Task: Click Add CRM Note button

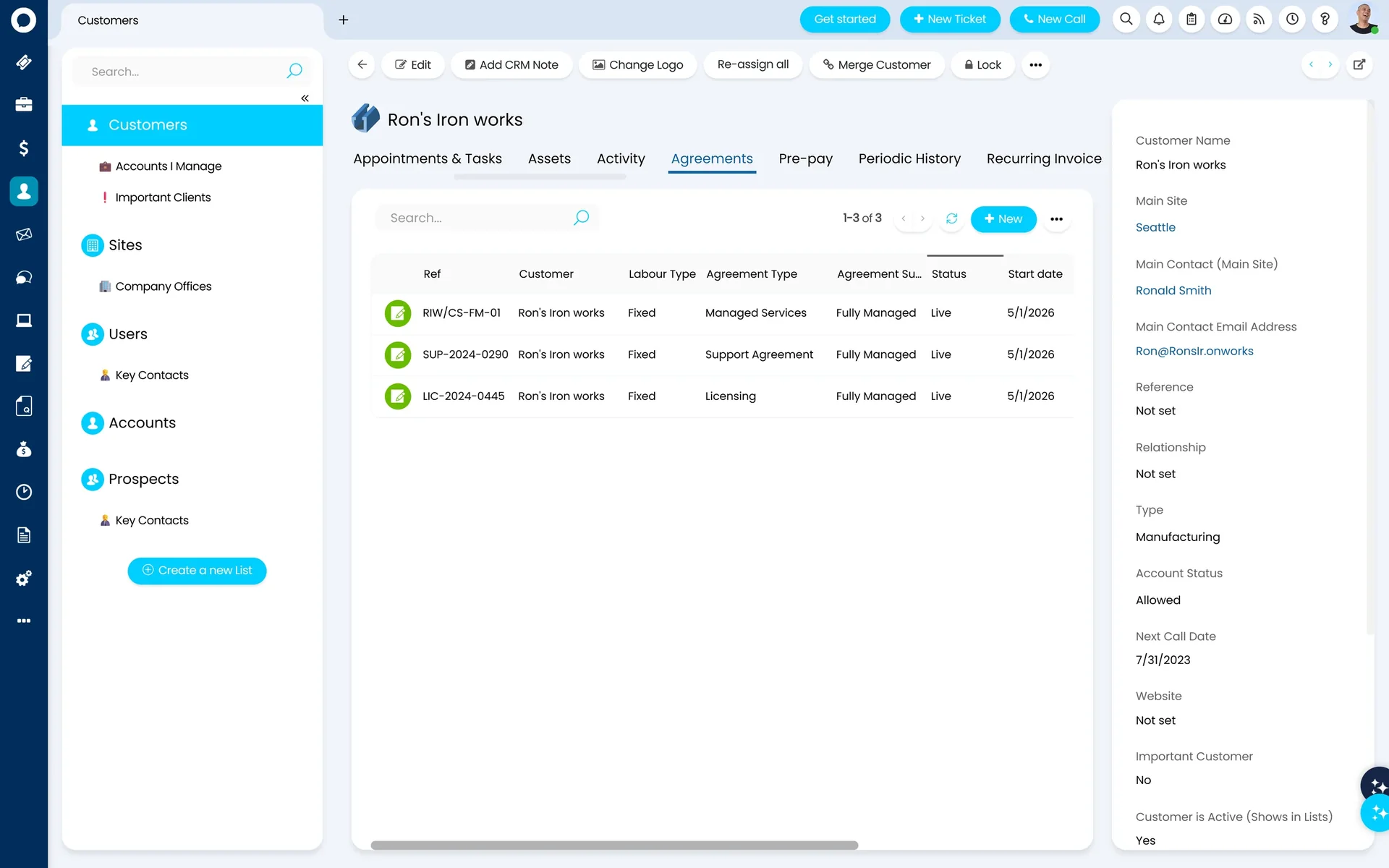Action: (511, 64)
